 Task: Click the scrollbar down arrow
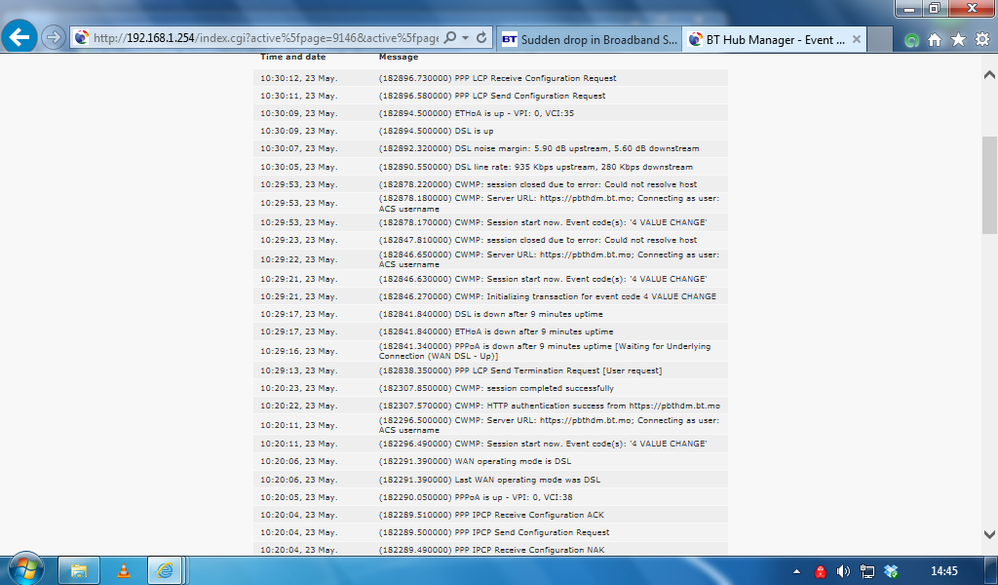[989, 535]
